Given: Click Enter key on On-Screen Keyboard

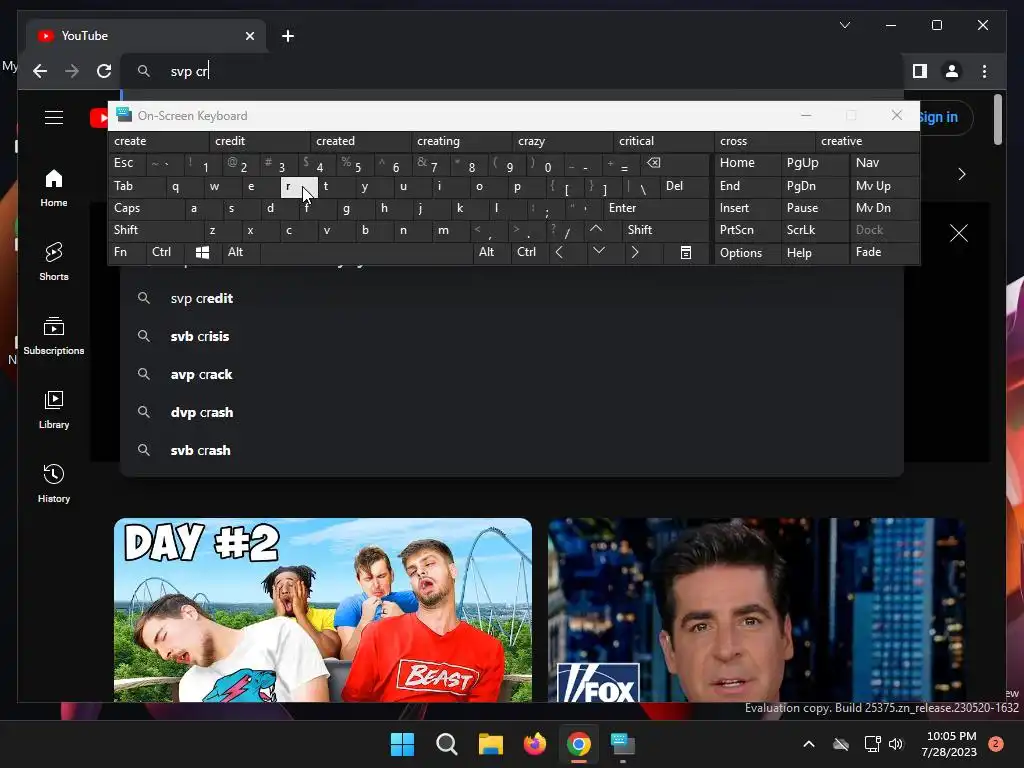Looking at the screenshot, I should pyautogui.click(x=656, y=208).
